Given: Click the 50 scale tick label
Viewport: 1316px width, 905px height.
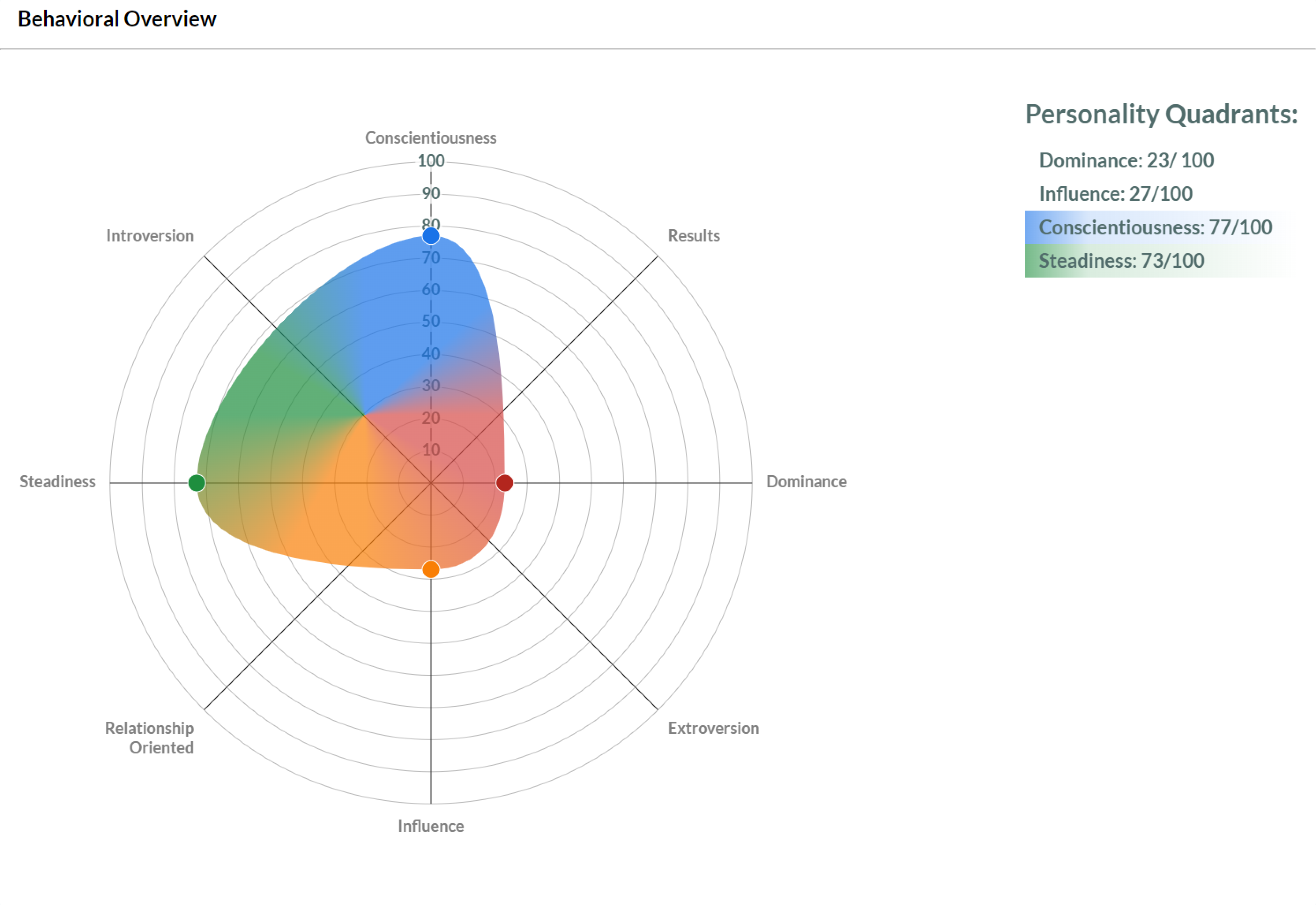Looking at the screenshot, I should (x=431, y=321).
